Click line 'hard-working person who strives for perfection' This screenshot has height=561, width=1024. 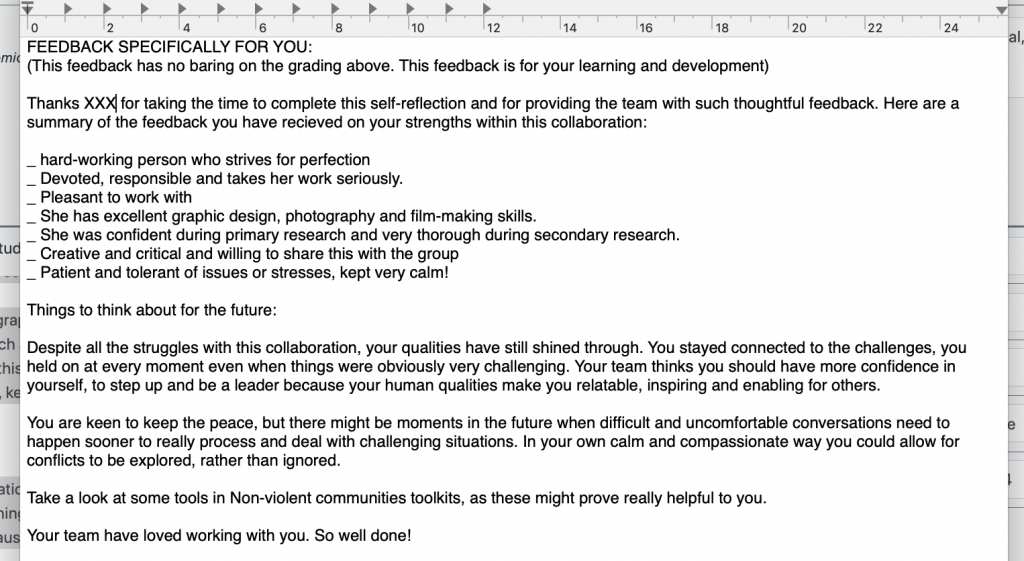(199, 160)
